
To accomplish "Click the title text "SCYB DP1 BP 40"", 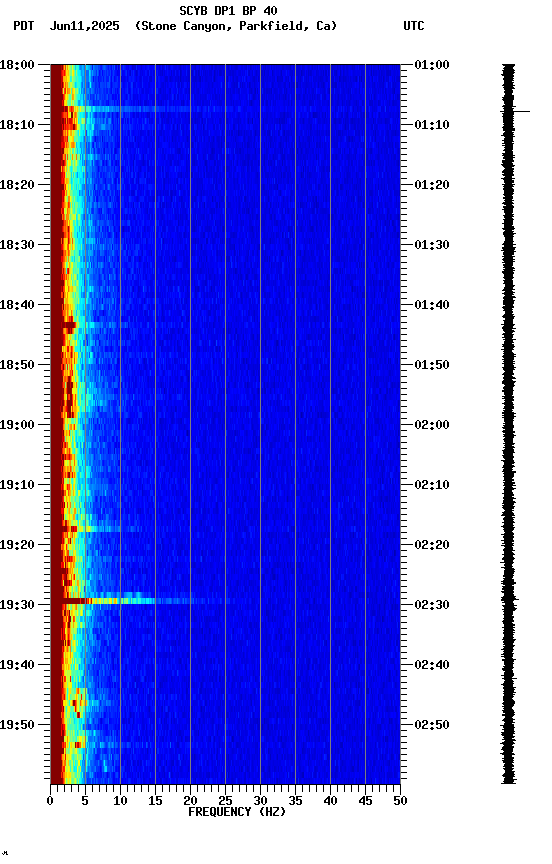I will tap(228, 10).
